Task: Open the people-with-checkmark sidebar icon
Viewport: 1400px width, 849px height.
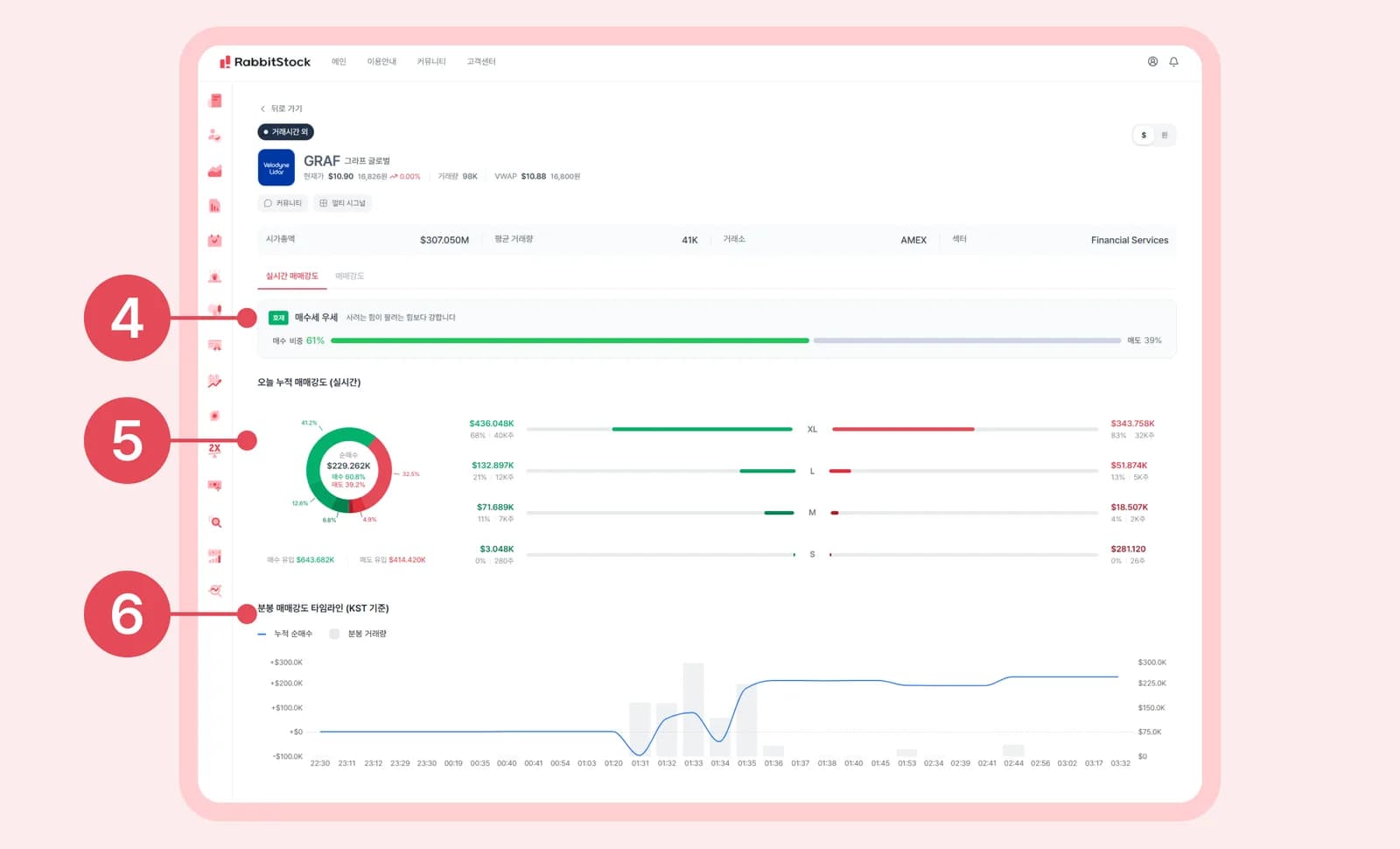Action: click(215, 136)
